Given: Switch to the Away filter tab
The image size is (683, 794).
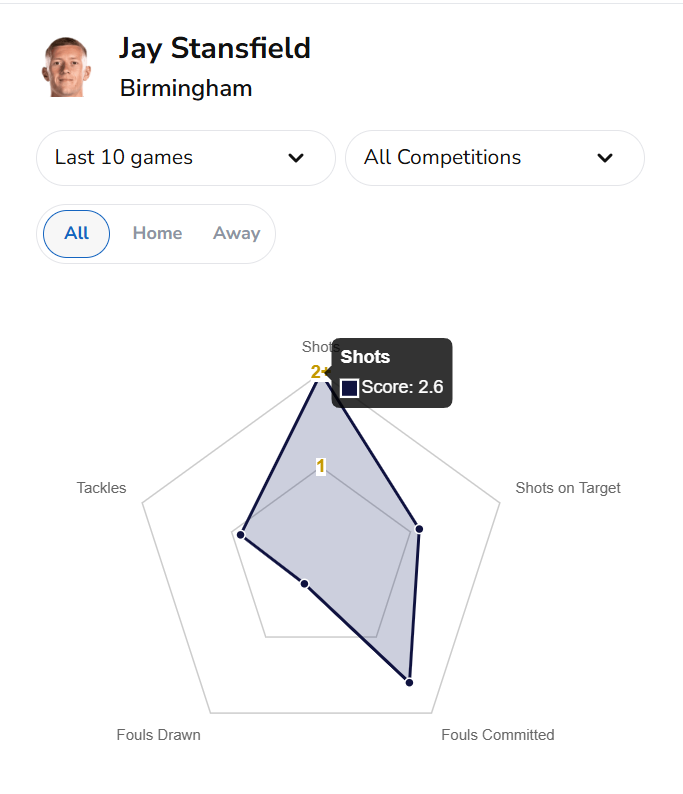Looking at the screenshot, I should click(236, 234).
